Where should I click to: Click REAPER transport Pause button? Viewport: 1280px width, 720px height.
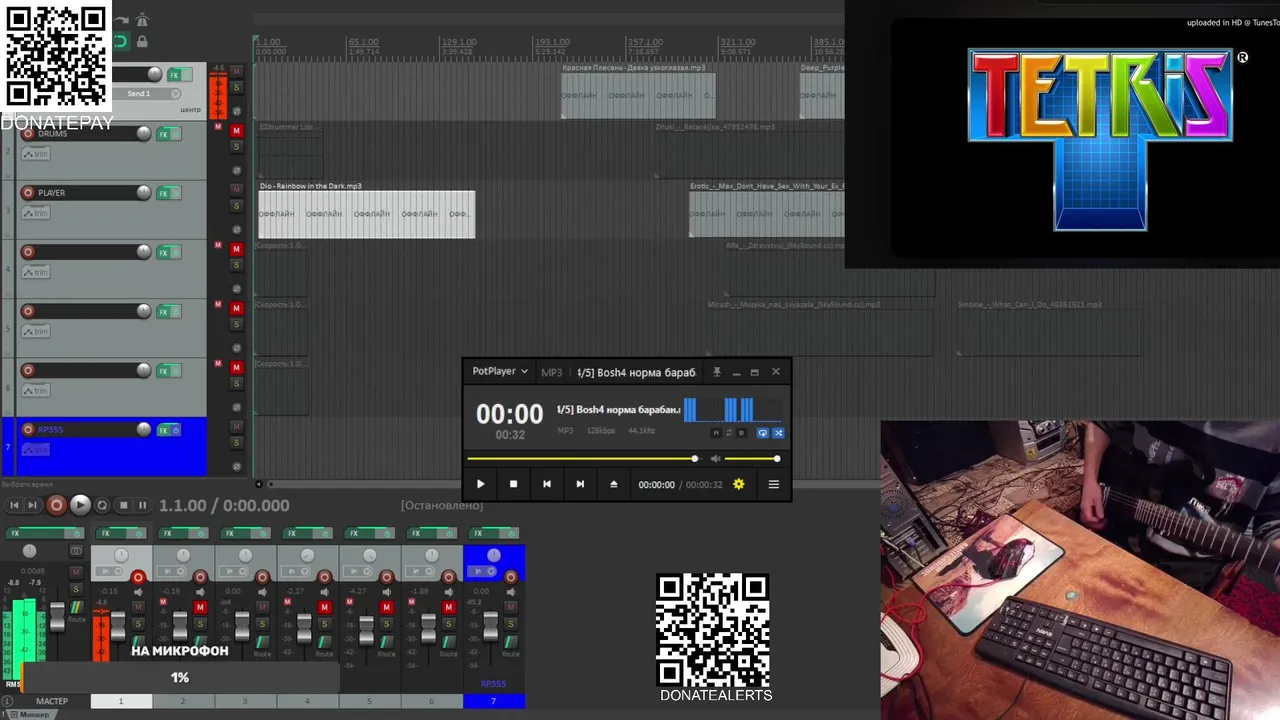tap(143, 505)
